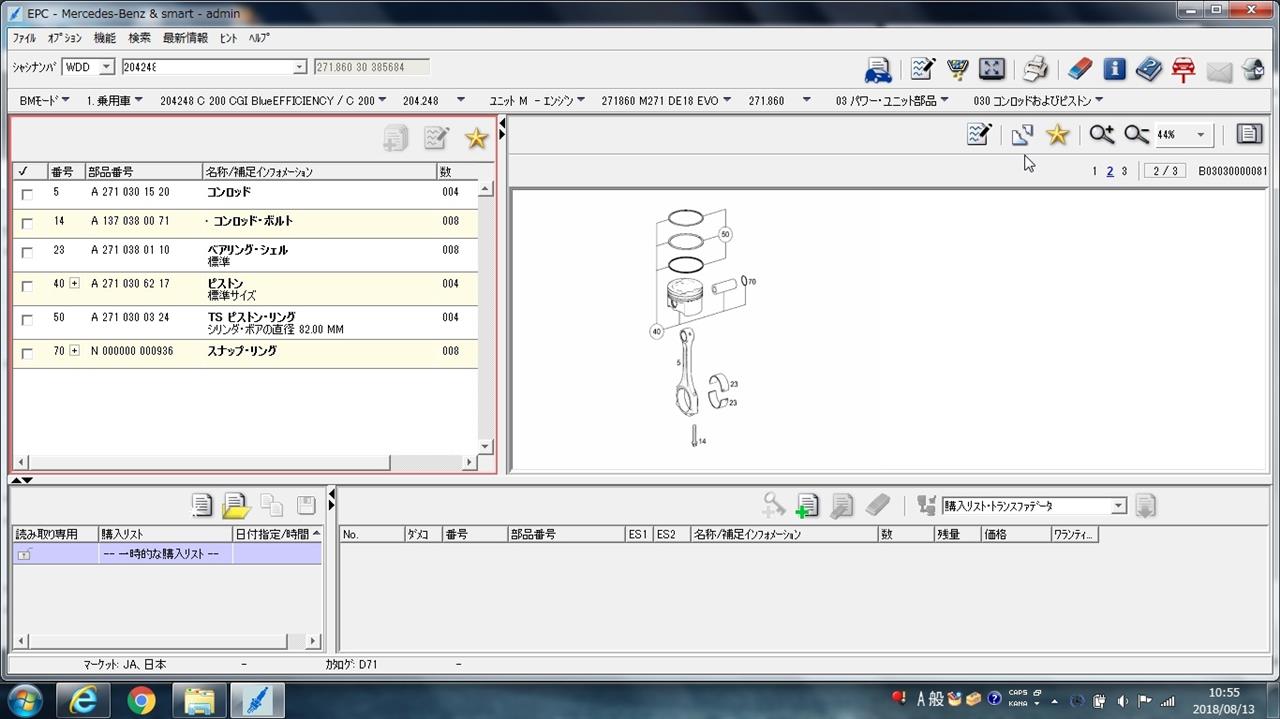The height and width of the screenshot is (719, 1280).
Task: Open Google Chrome from the taskbar
Action: [x=141, y=701]
